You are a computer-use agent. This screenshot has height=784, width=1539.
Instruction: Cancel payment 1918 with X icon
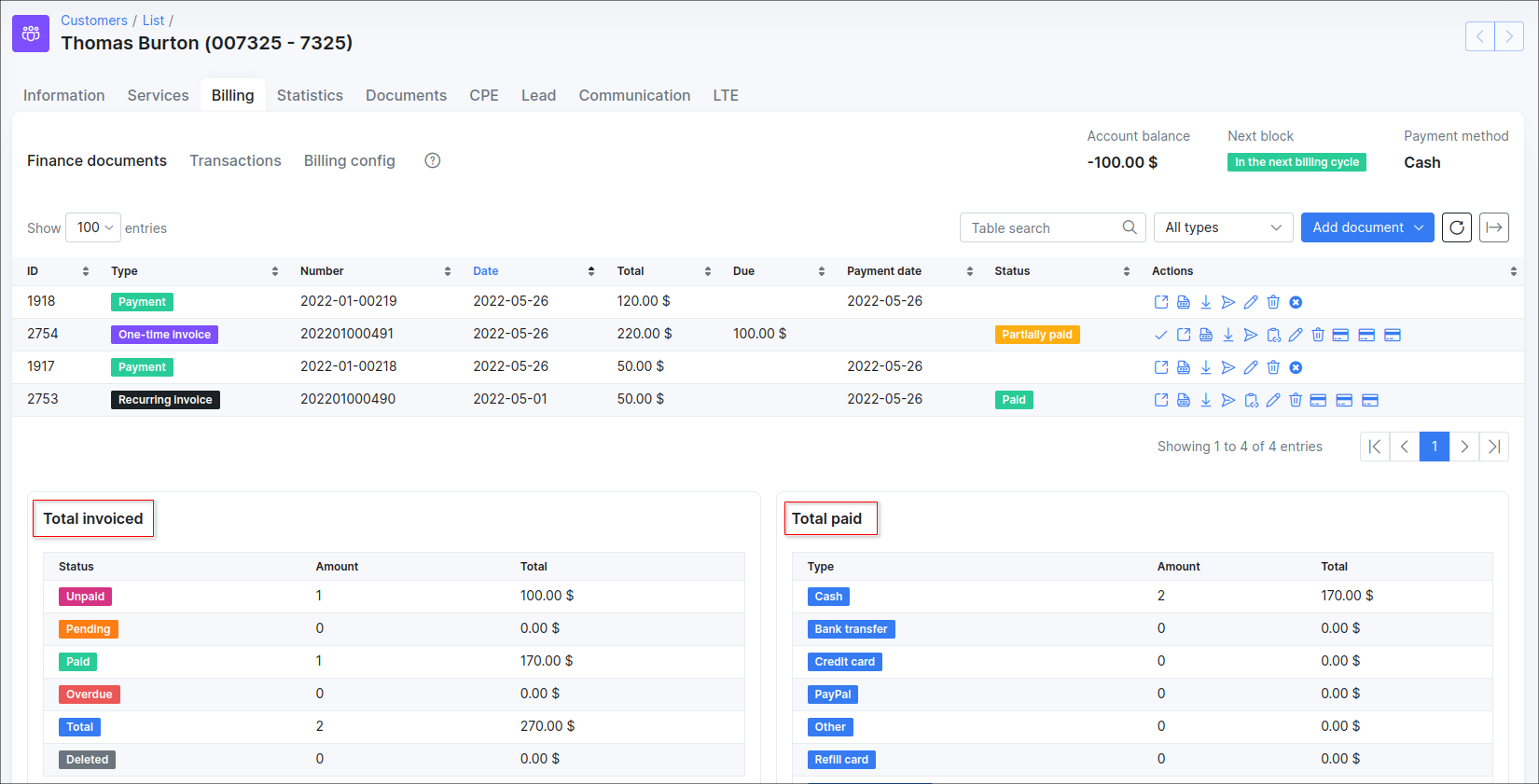[x=1296, y=302]
